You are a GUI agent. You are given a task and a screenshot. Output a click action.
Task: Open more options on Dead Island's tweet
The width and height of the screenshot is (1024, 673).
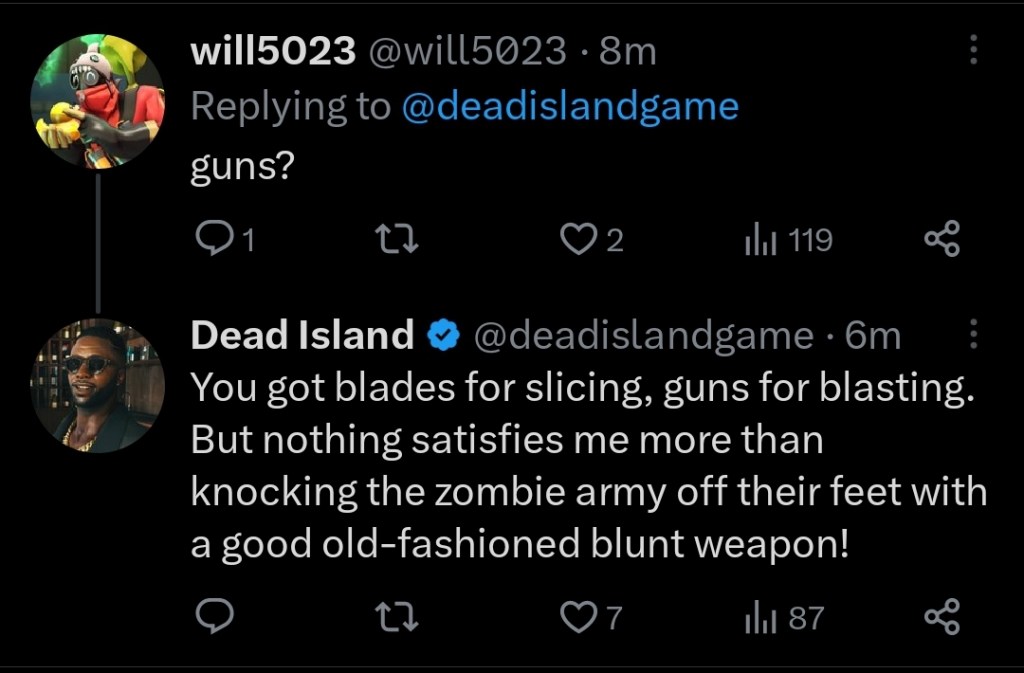(x=975, y=336)
